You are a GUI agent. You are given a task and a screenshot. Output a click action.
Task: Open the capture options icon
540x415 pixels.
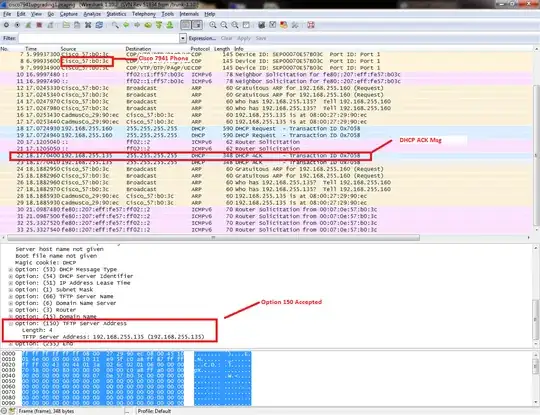click(x=17, y=25)
